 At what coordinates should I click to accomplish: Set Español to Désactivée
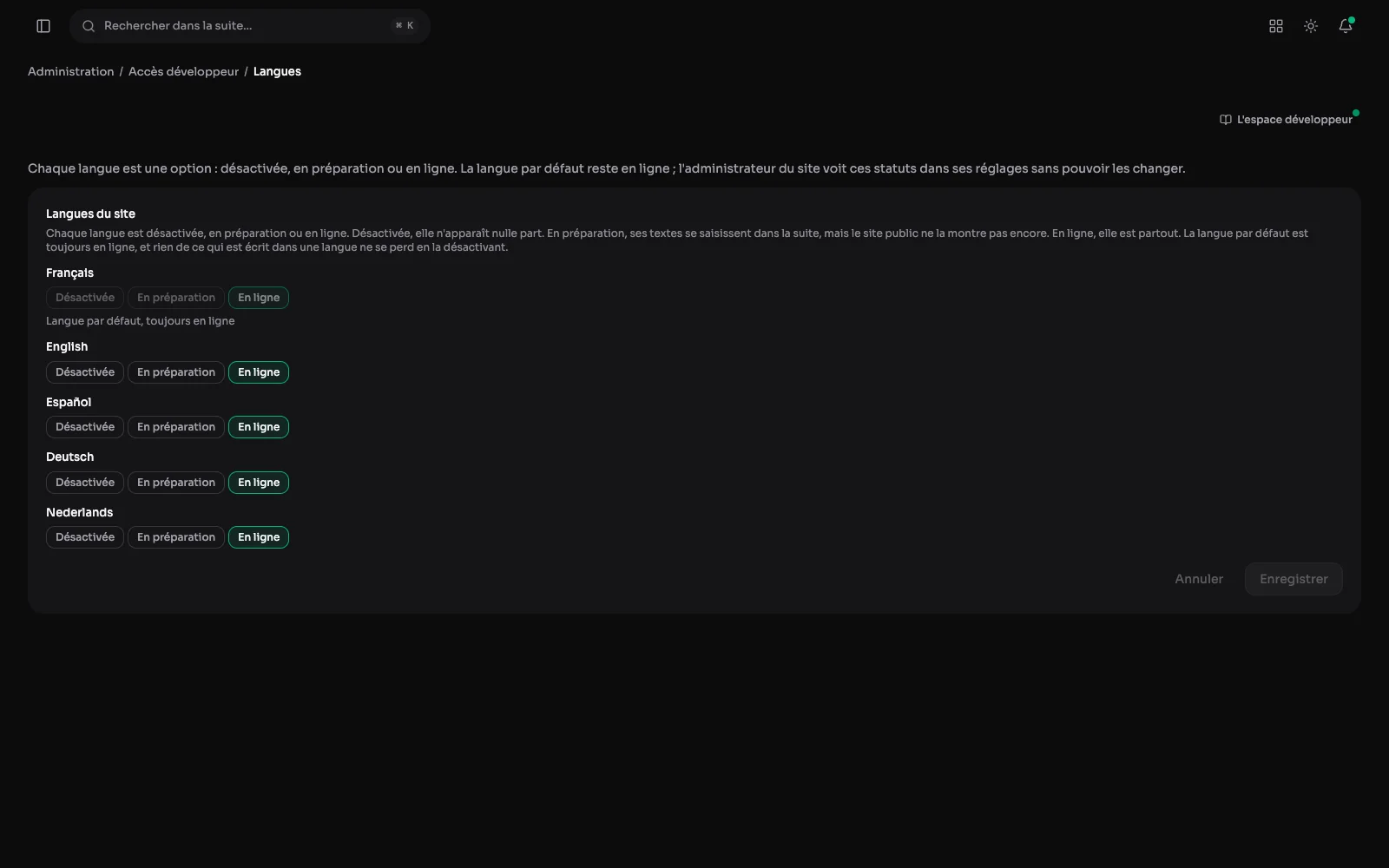click(x=85, y=427)
